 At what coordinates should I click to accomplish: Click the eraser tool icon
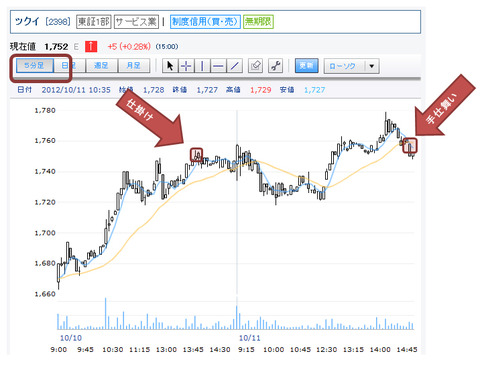[255, 66]
